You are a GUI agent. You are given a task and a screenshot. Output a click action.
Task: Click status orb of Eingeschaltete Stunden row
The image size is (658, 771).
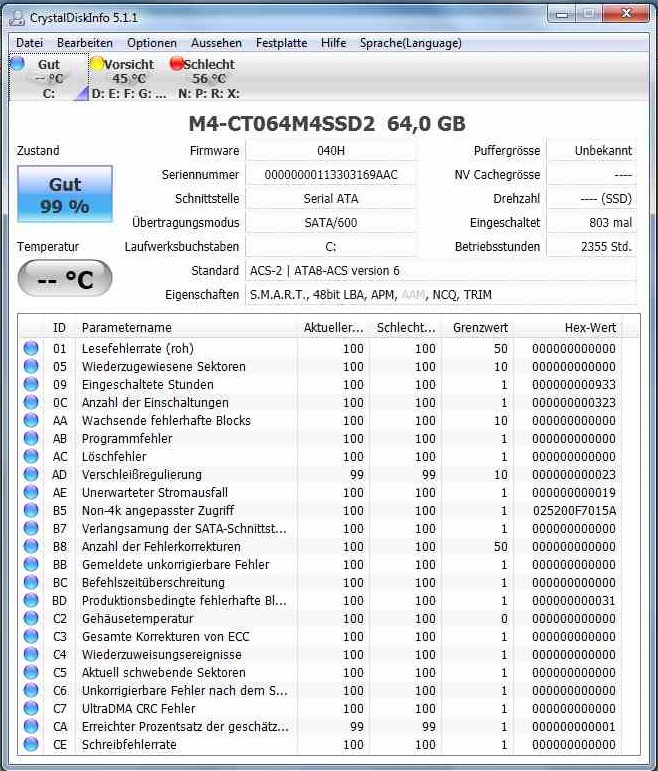click(31, 384)
